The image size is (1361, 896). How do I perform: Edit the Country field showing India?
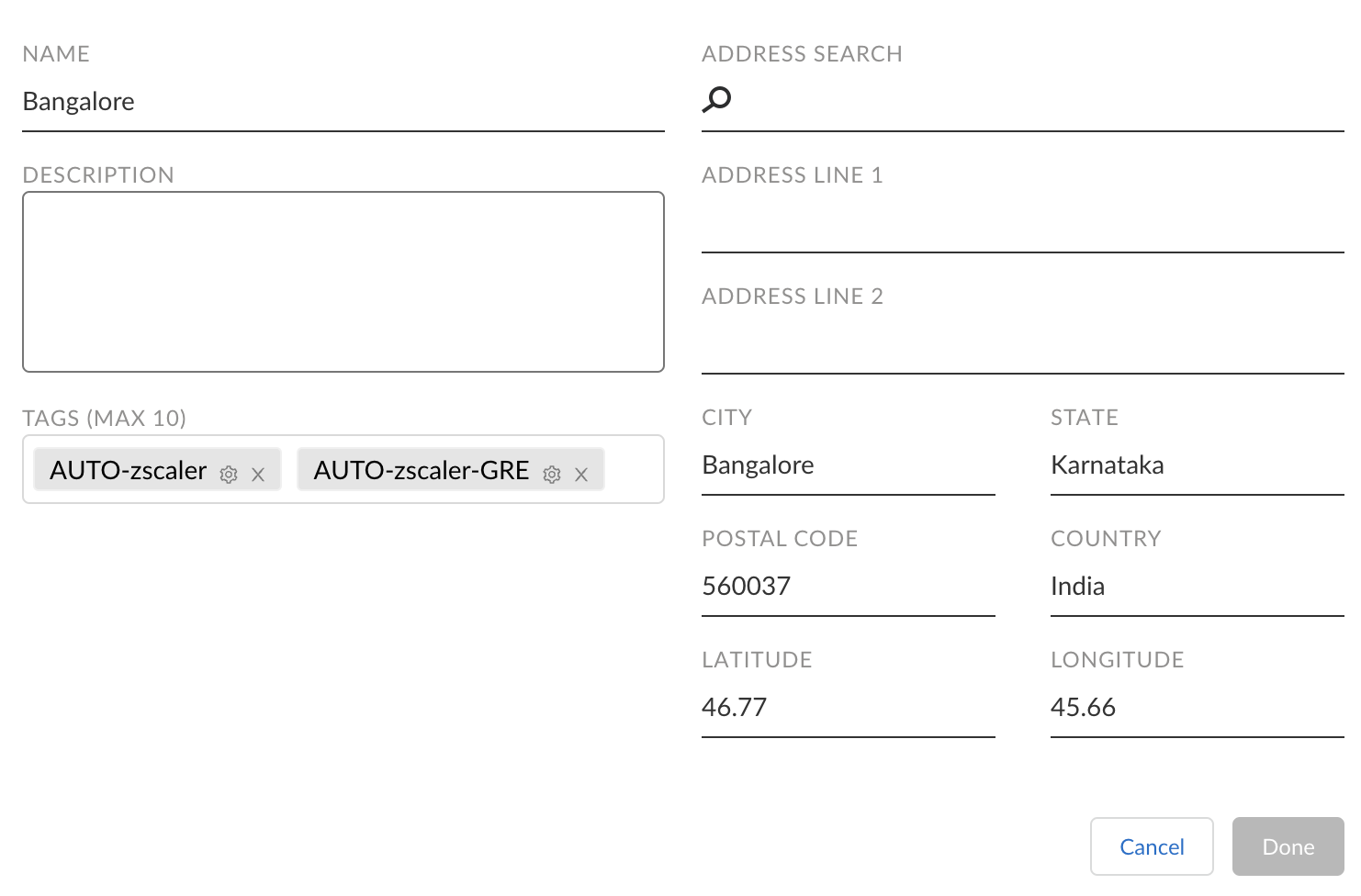pos(1197,587)
